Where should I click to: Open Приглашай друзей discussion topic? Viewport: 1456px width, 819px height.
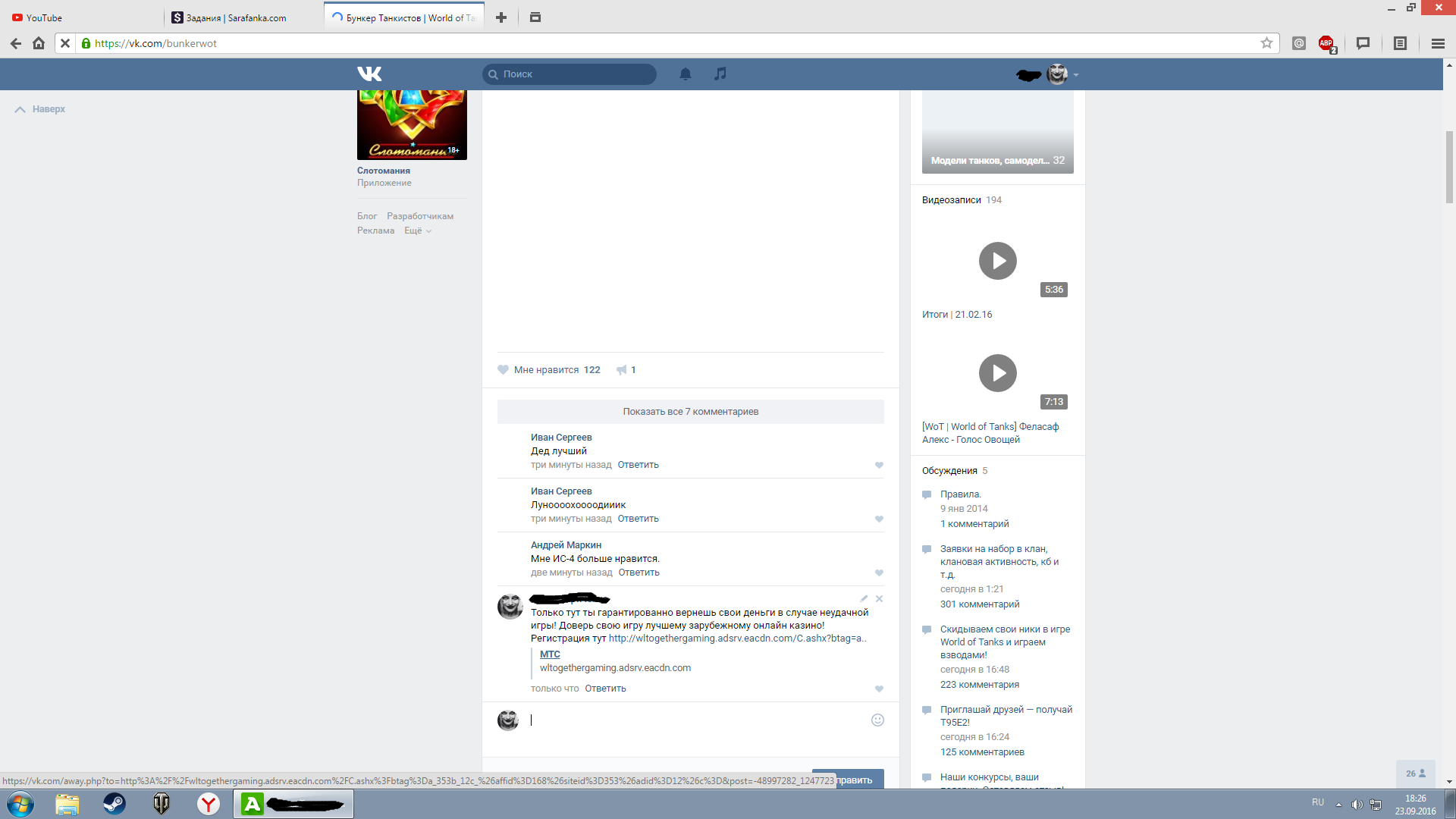pyautogui.click(x=1006, y=716)
